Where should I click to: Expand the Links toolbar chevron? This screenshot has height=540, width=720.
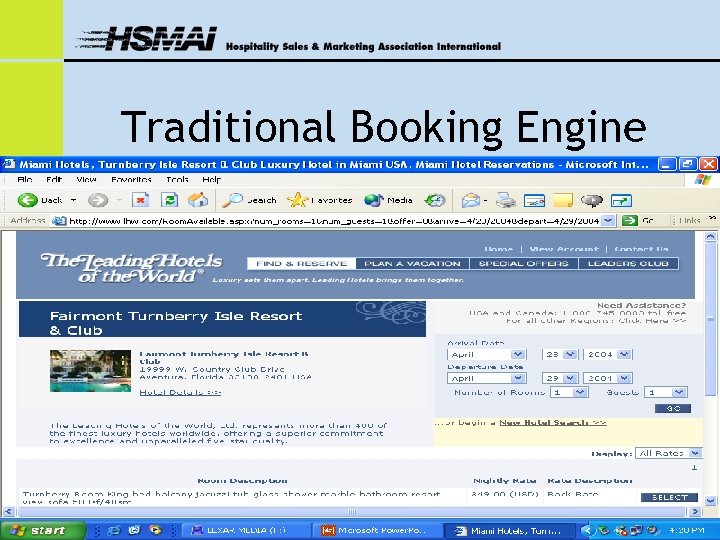click(712, 219)
